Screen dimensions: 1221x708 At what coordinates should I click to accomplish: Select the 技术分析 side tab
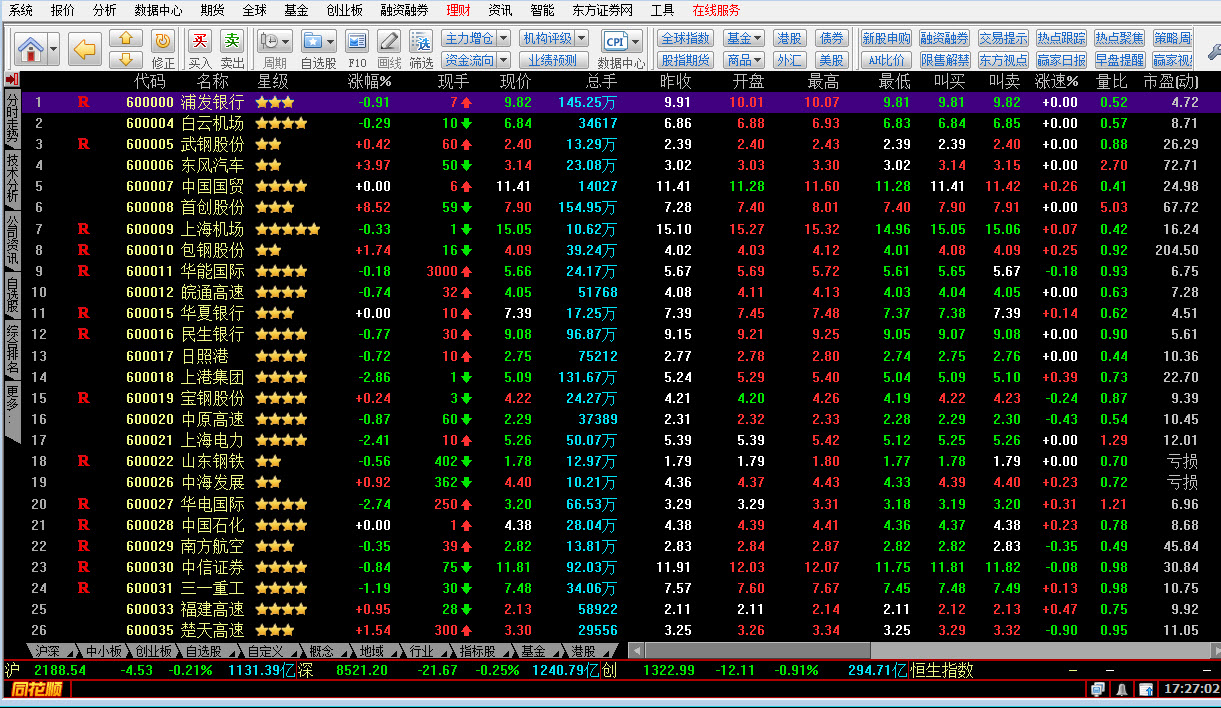[x=12, y=177]
